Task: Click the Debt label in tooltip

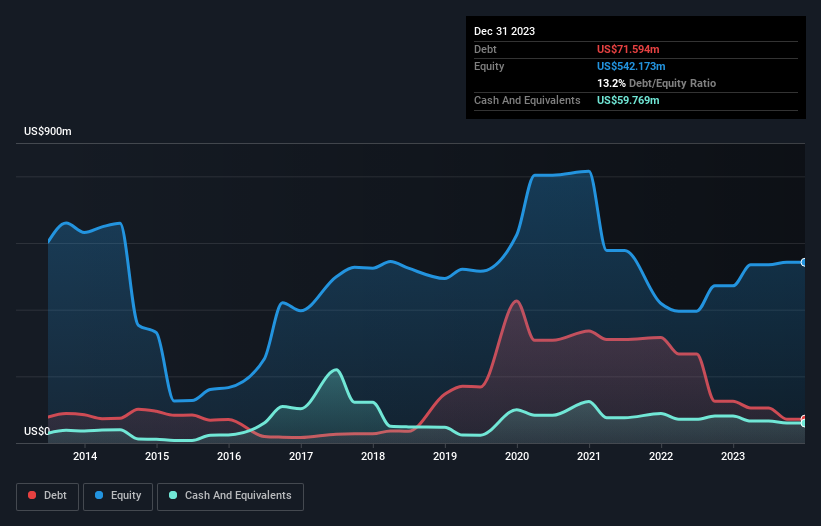Action: [485, 49]
